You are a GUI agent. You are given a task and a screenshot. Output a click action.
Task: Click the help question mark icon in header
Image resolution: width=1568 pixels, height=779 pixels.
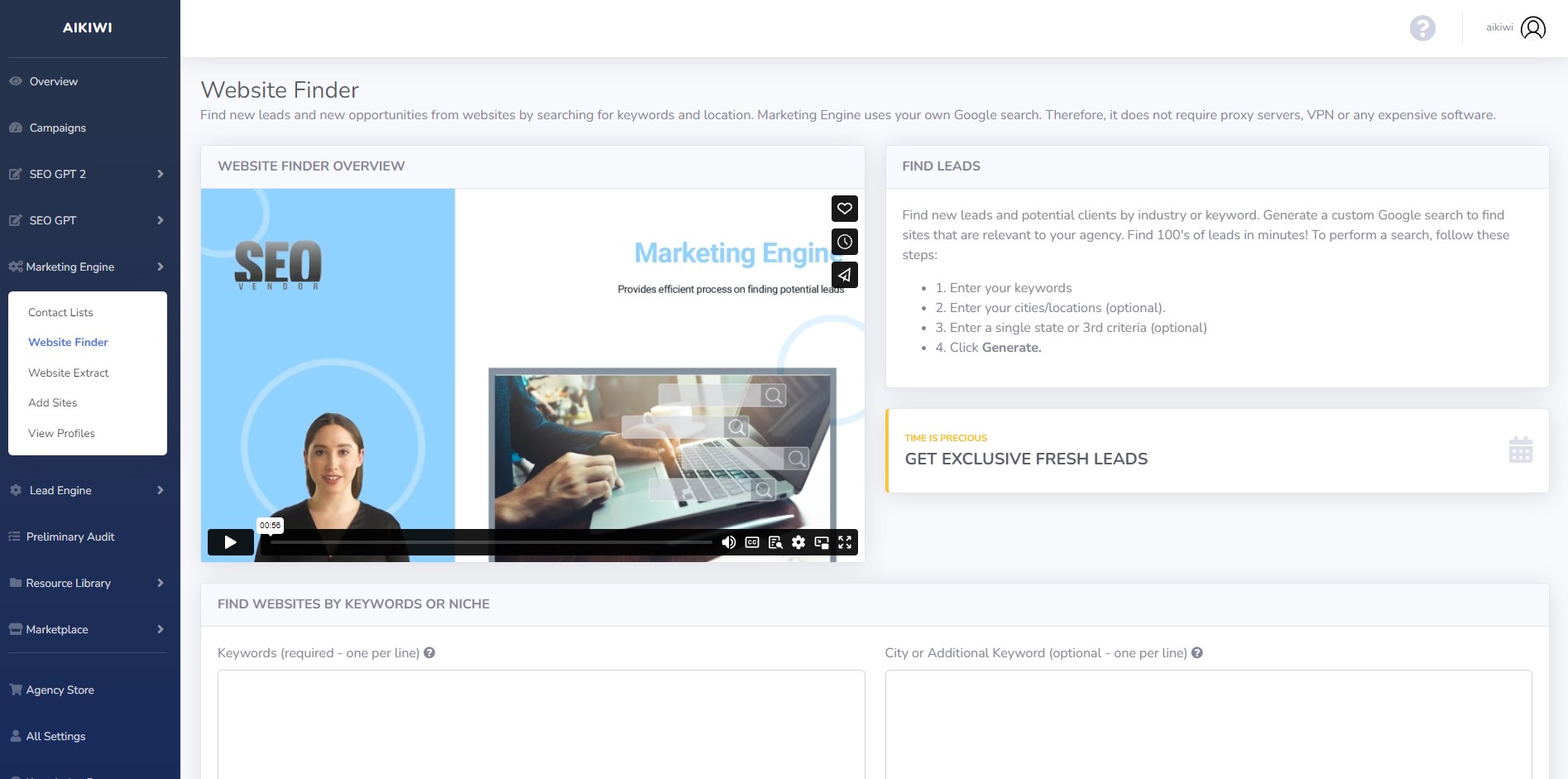[x=1422, y=28]
